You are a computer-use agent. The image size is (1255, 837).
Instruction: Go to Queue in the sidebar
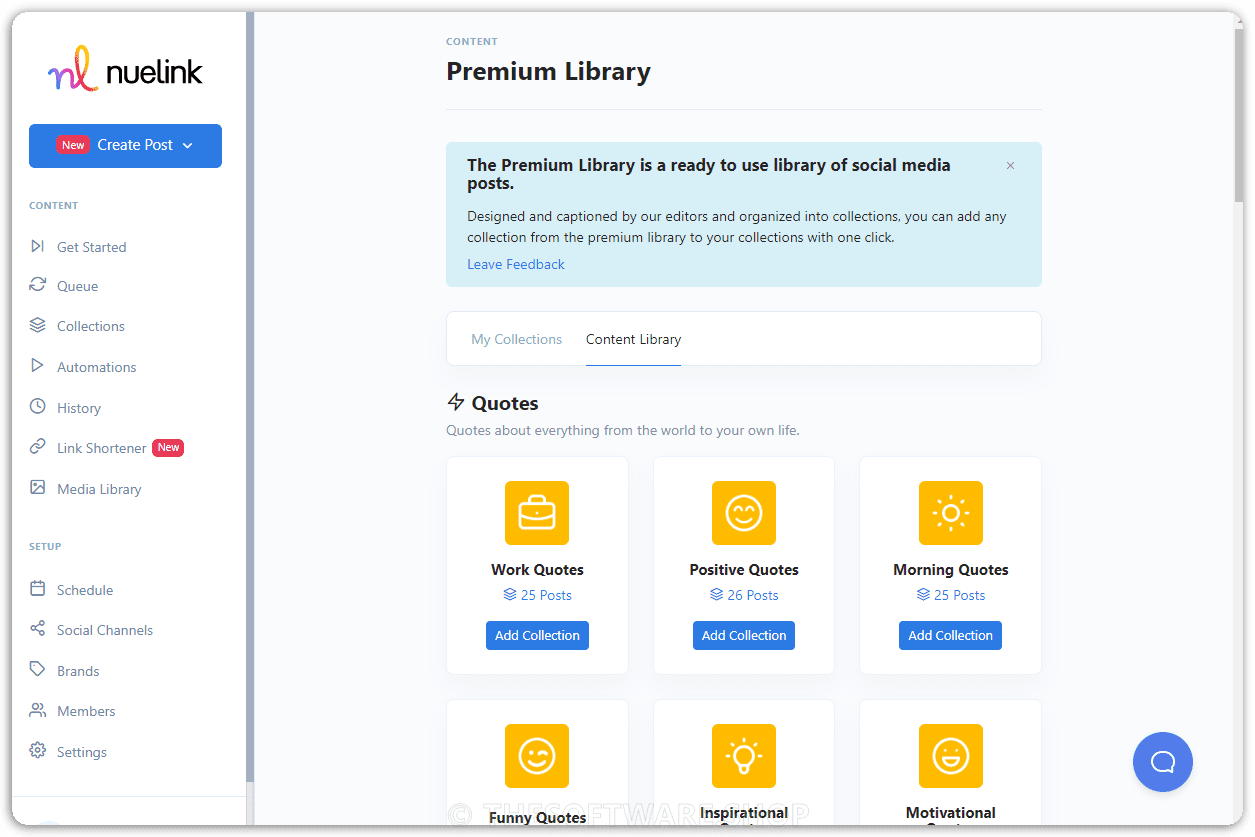(77, 286)
